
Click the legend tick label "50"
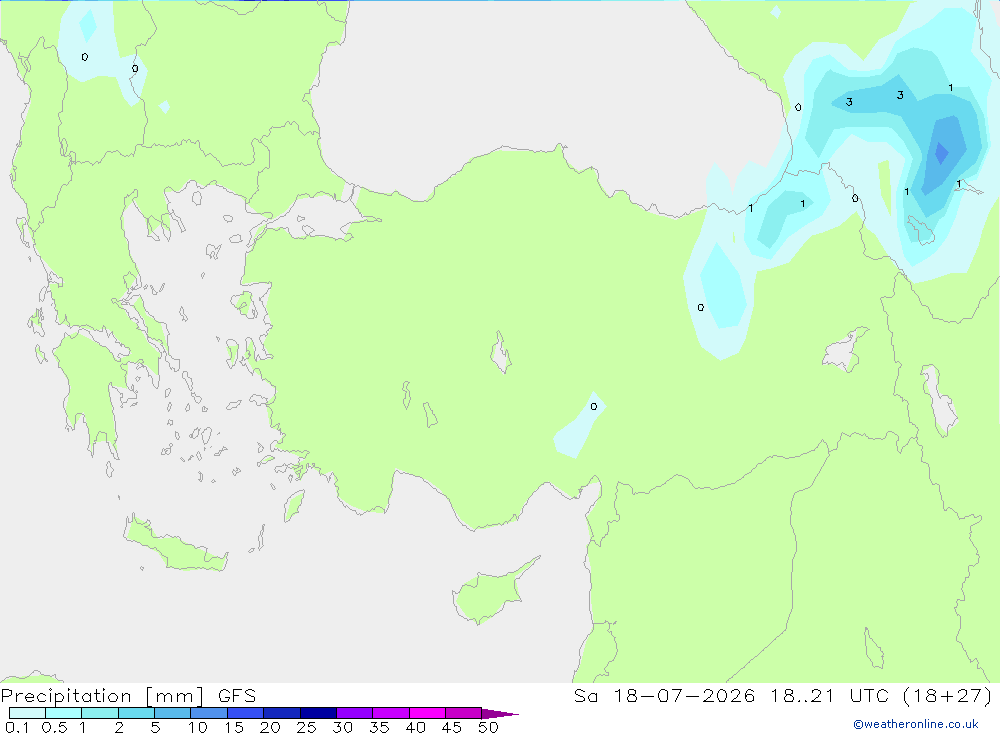click(489, 727)
